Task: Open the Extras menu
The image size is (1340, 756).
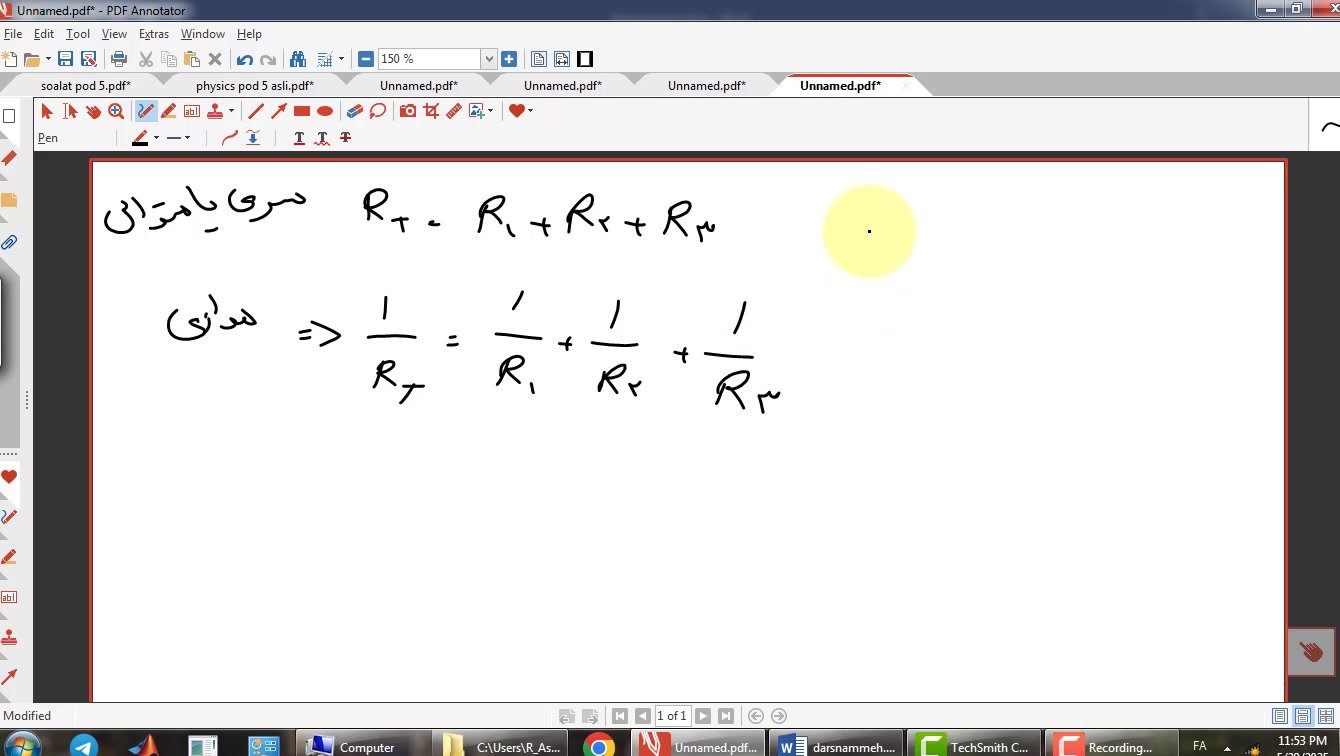Action: click(154, 34)
